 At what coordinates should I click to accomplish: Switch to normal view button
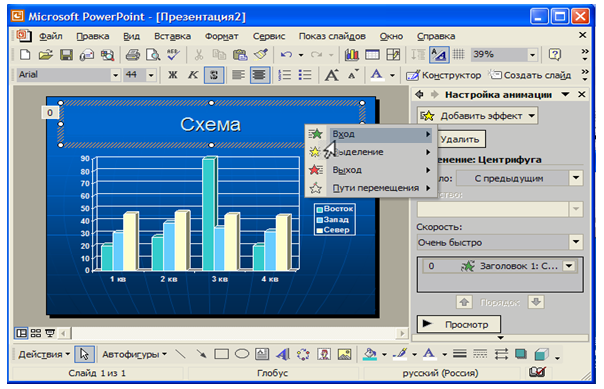click(21, 333)
